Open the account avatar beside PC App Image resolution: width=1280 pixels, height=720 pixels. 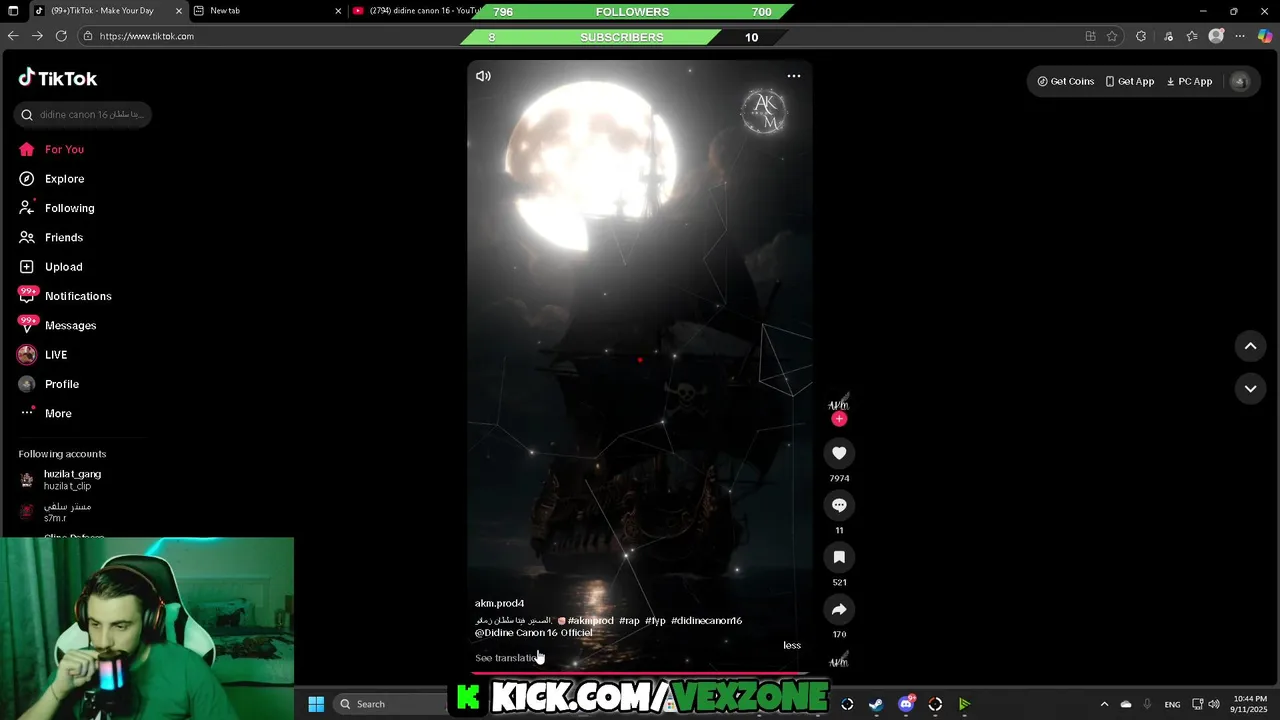[x=1240, y=81]
